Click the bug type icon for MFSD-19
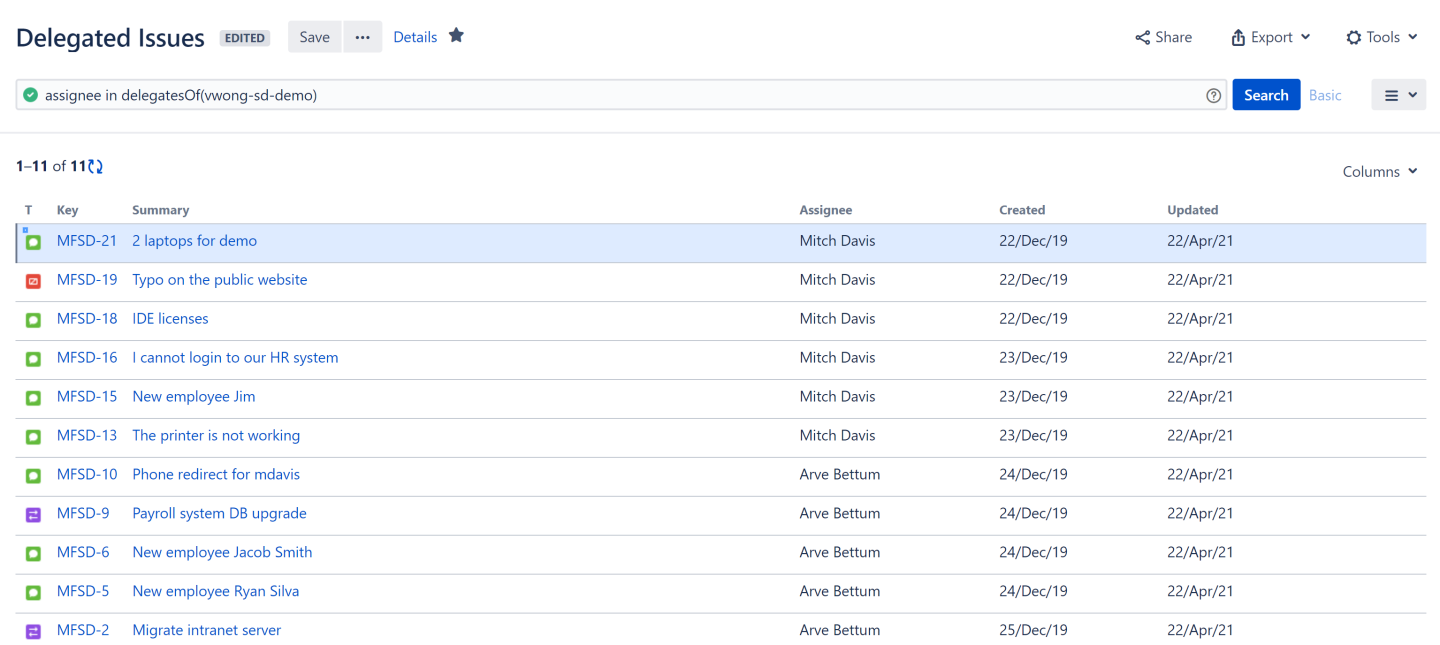 (x=33, y=281)
